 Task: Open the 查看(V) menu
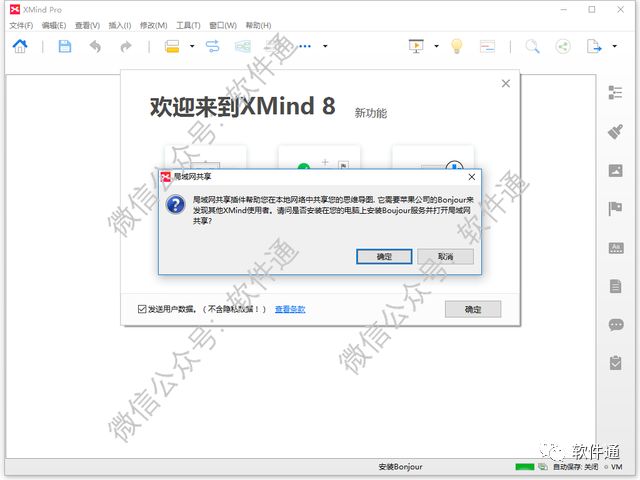point(87,25)
